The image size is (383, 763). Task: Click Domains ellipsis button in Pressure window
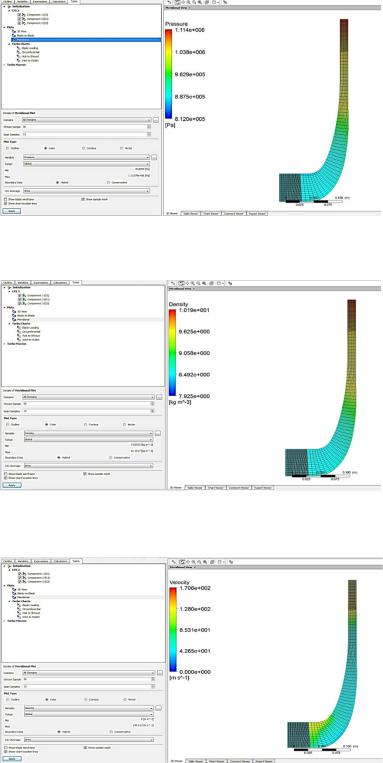coord(156,120)
